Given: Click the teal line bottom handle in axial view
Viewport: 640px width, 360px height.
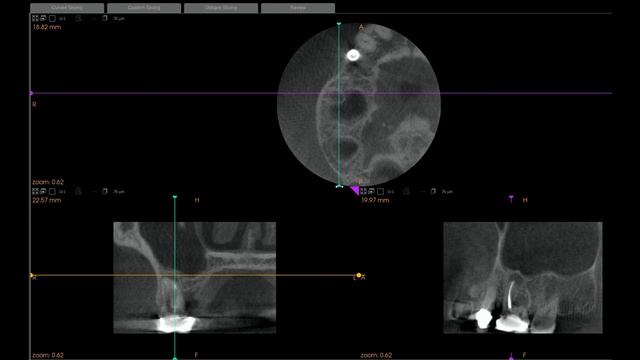Looking at the screenshot, I should 339,187.
